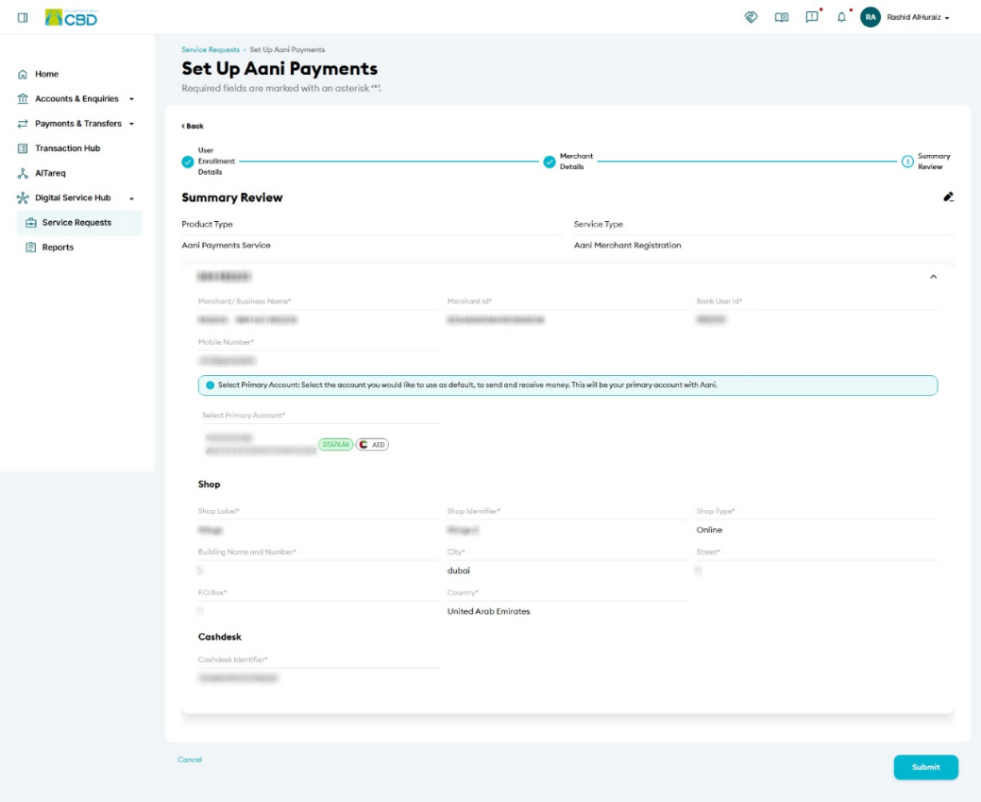
Task: Edit the summary with pencil icon
Action: [948, 197]
